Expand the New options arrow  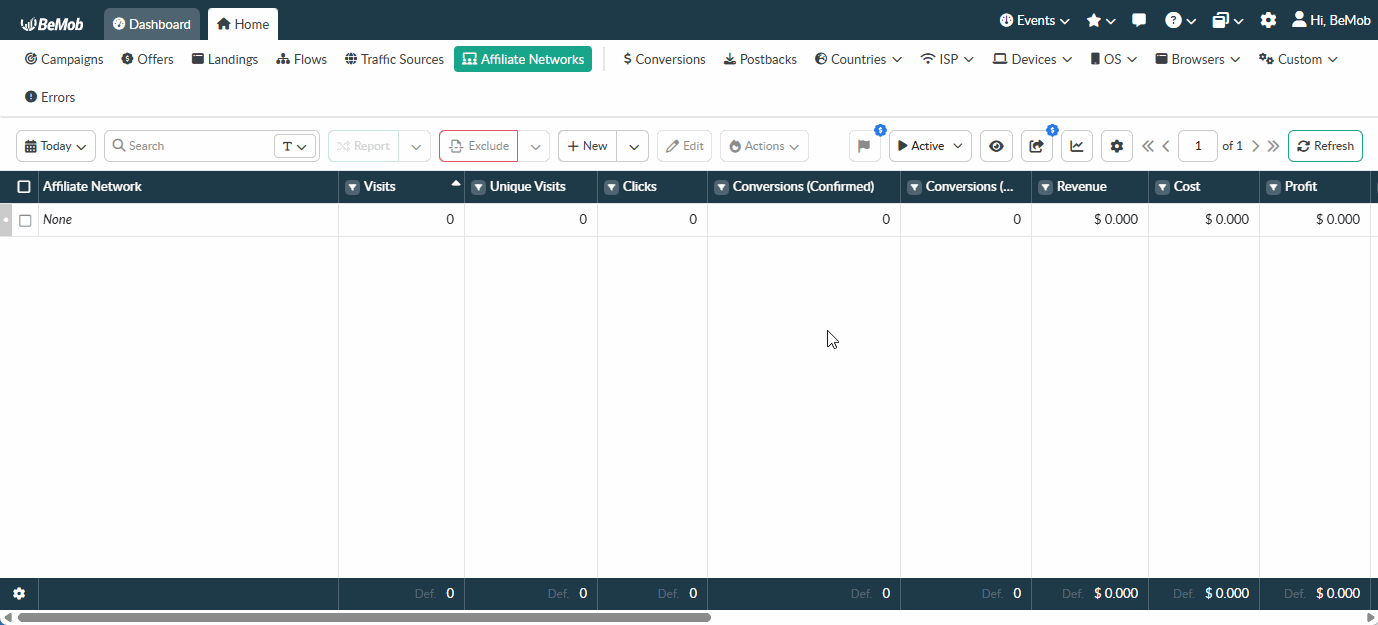tap(633, 146)
